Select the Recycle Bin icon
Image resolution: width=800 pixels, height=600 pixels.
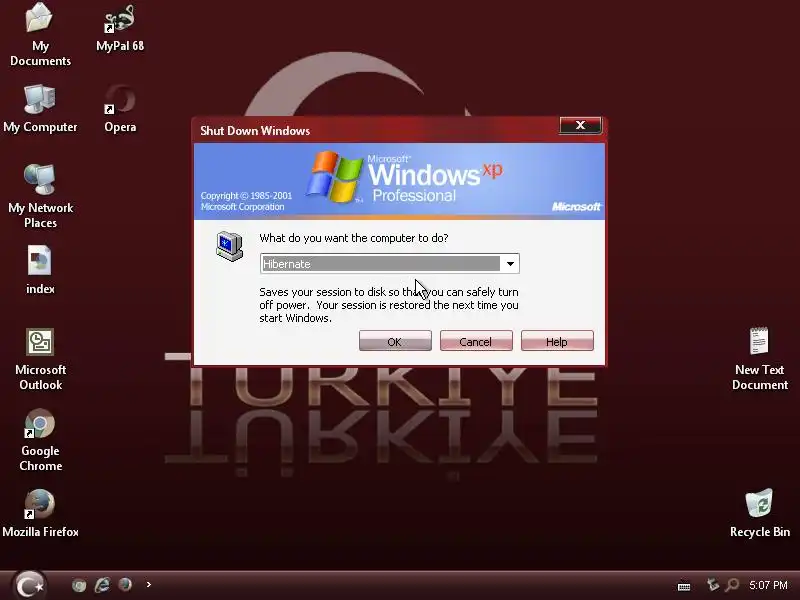click(x=759, y=513)
